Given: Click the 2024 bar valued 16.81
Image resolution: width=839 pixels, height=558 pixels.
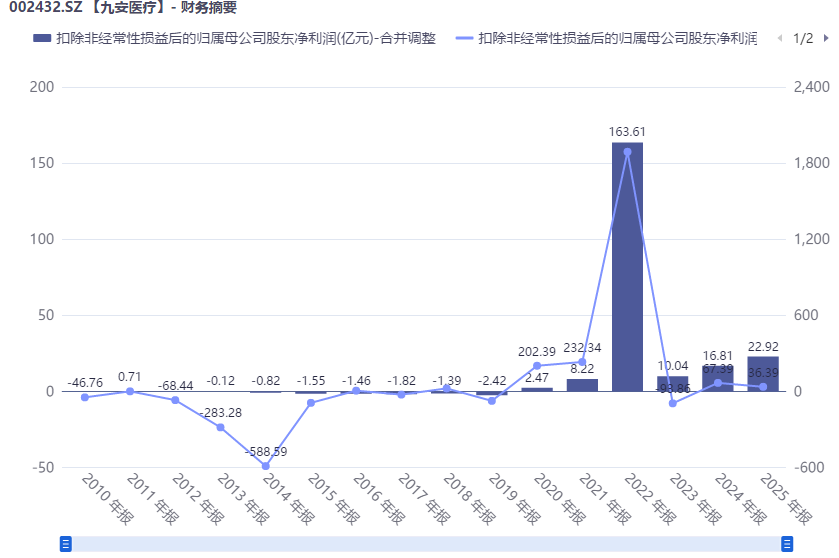Looking at the screenshot, I should [718, 378].
